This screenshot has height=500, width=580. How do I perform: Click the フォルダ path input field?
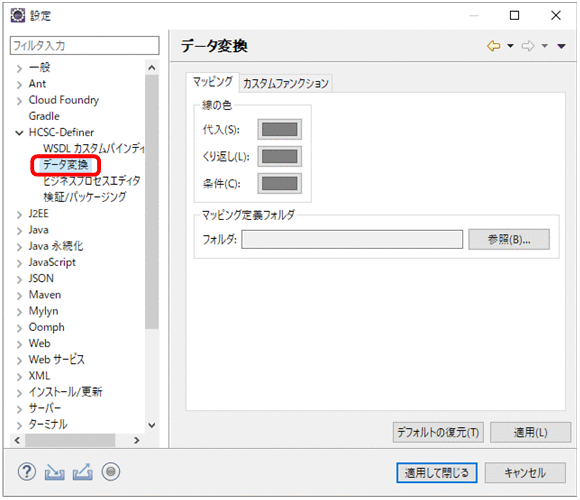point(352,239)
